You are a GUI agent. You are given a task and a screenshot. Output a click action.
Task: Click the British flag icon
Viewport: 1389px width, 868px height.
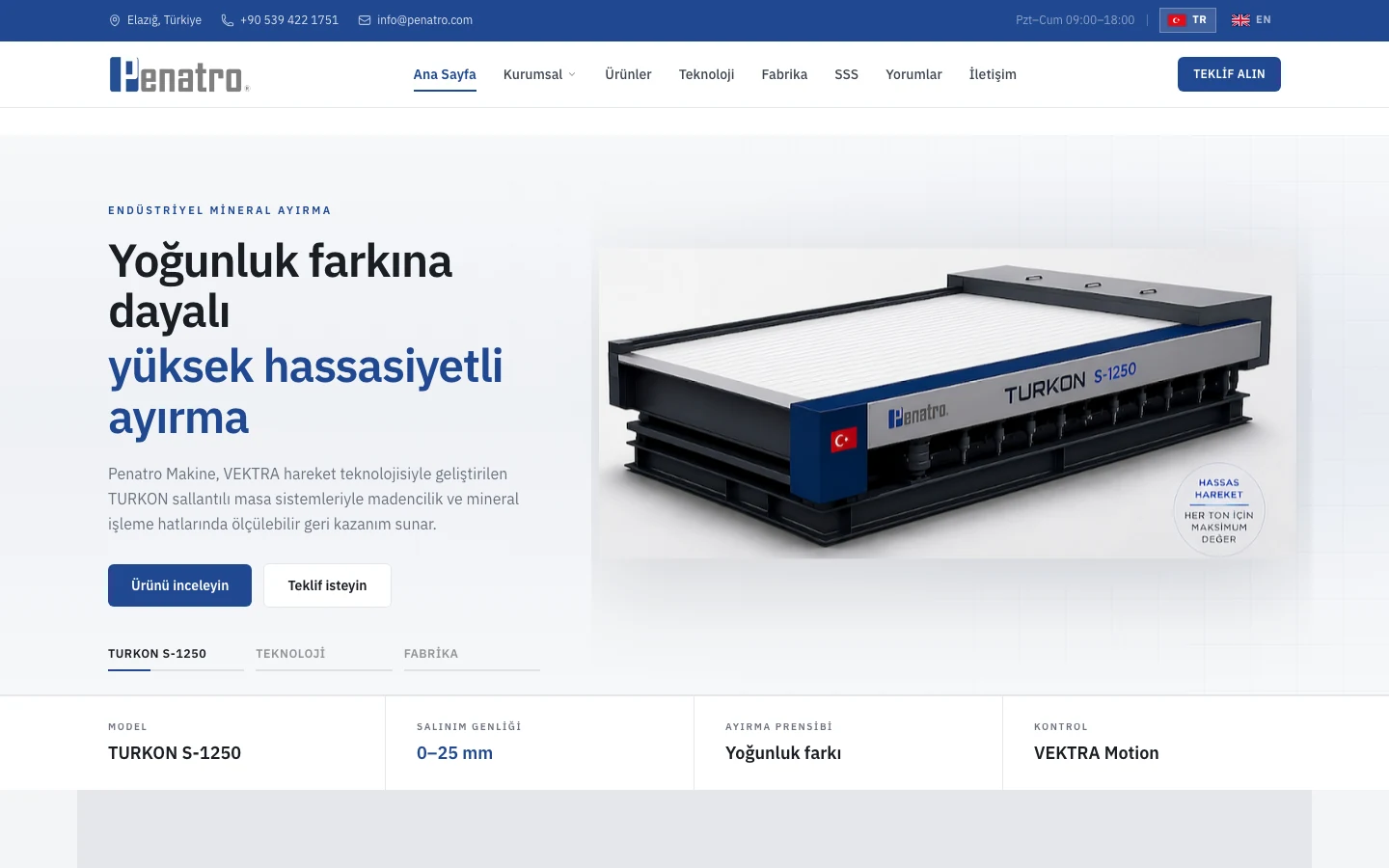tap(1240, 20)
